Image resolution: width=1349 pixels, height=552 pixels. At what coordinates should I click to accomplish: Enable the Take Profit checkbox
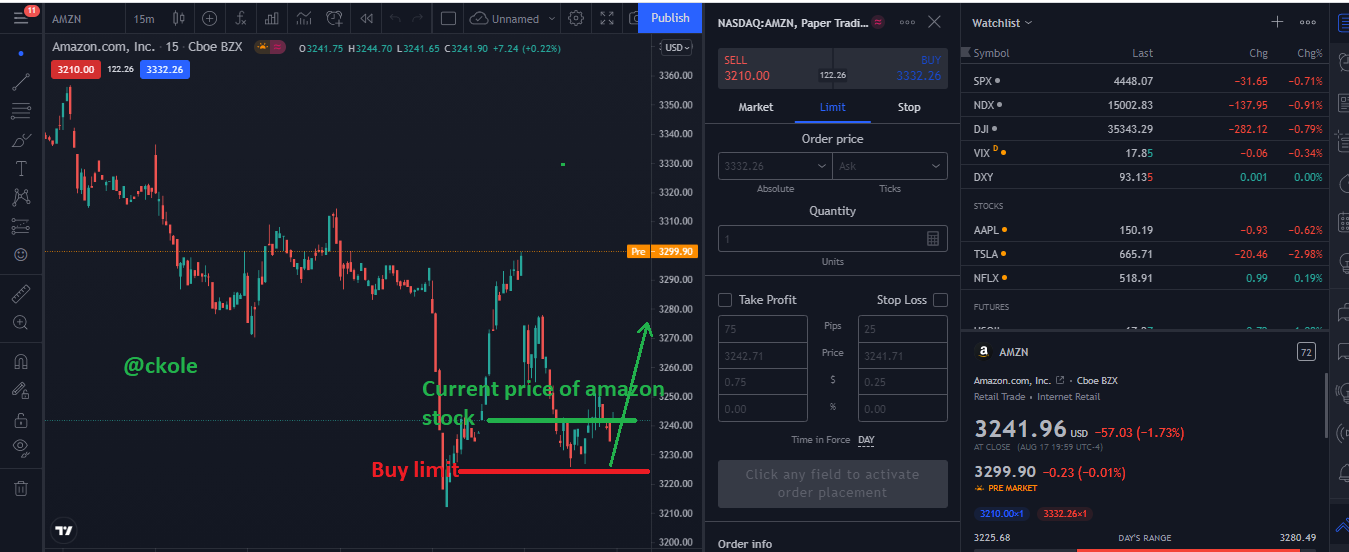click(725, 300)
